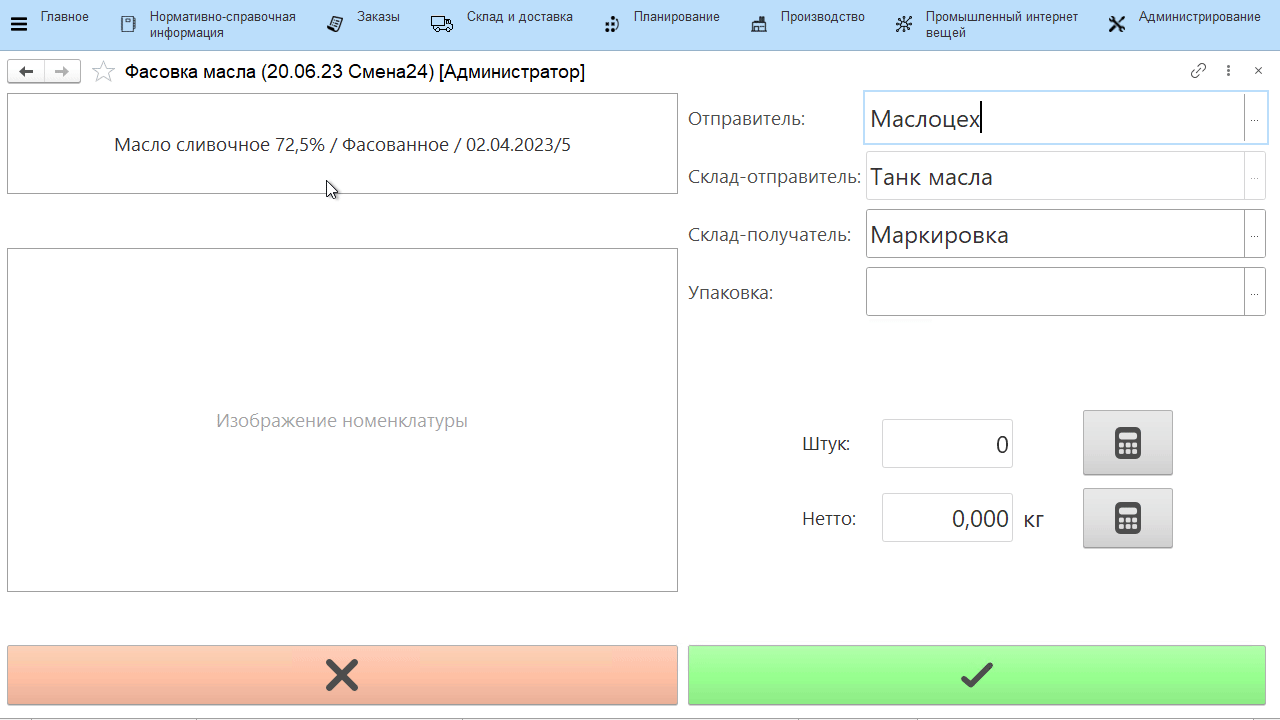Open the hamburger main menu icon
Viewport: 1280px width, 720px height.
tap(19, 25)
